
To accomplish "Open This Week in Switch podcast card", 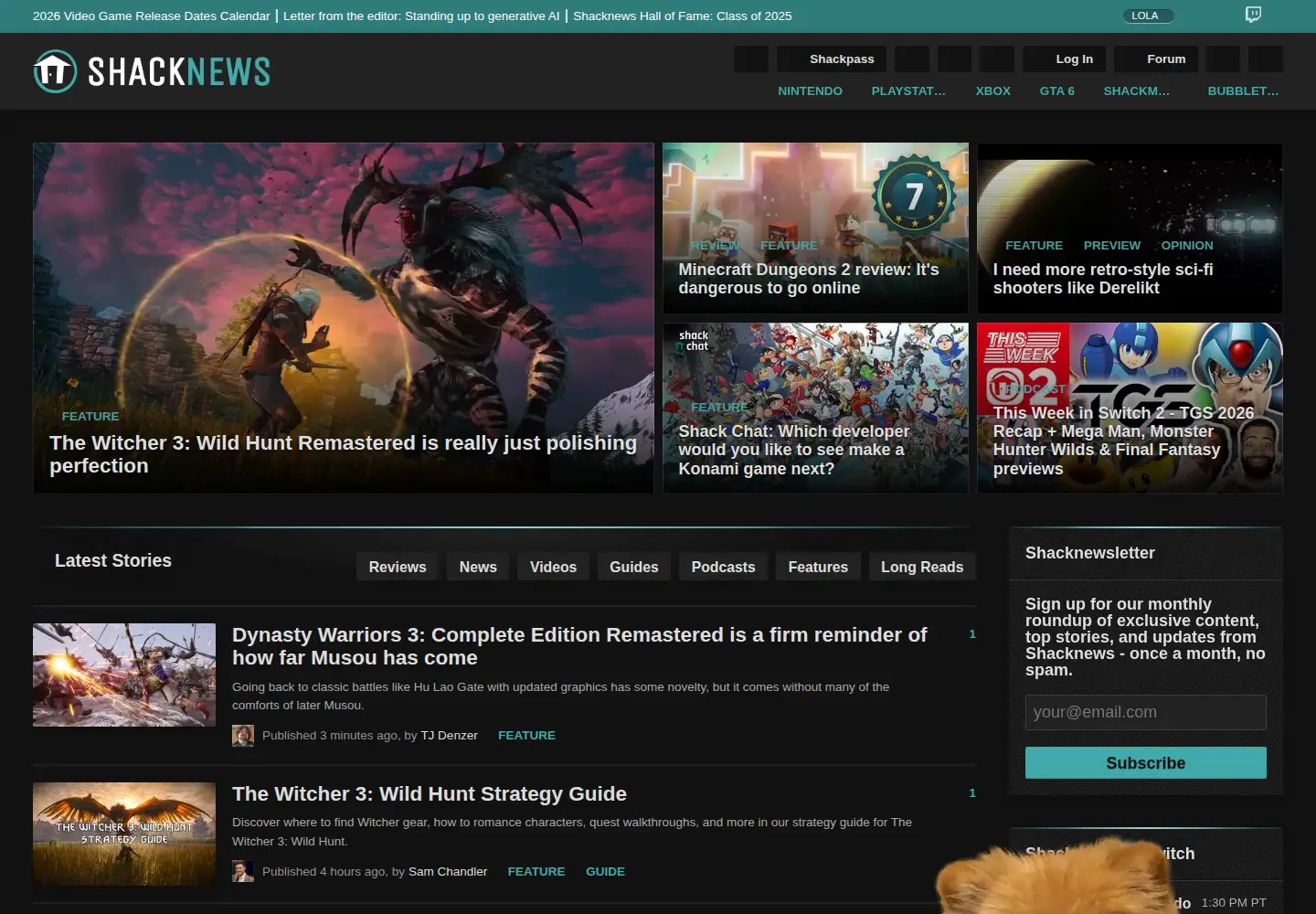I will click(x=1130, y=408).
